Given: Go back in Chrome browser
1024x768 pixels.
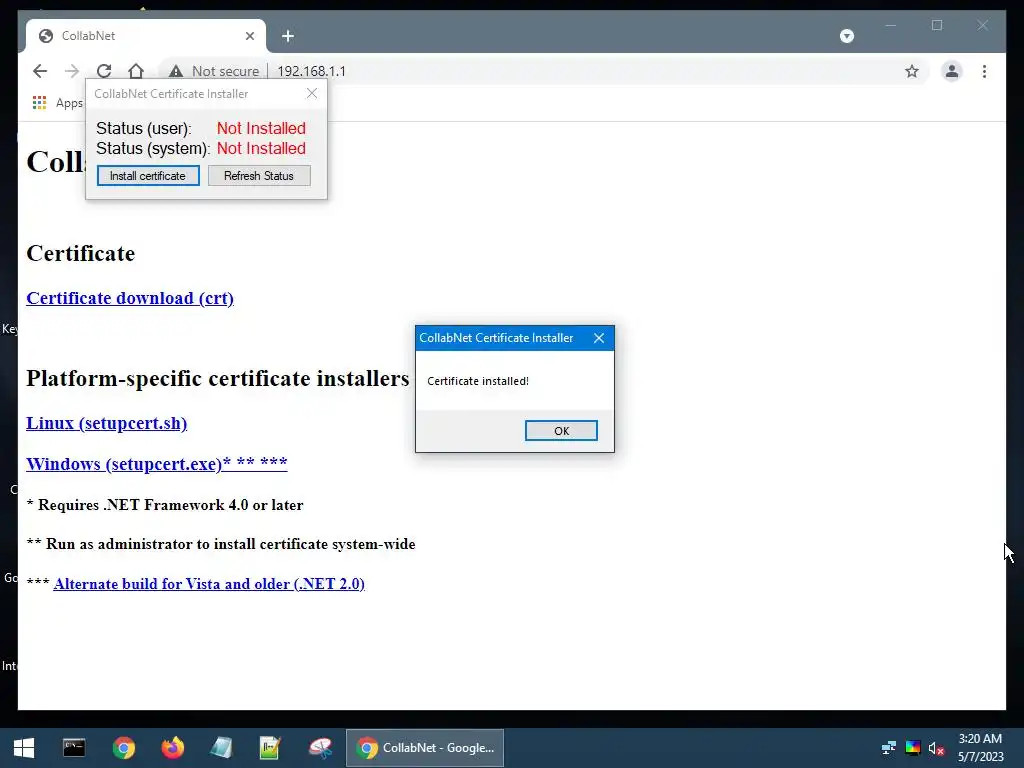Looking at the screenshot, I should point(40,71).
